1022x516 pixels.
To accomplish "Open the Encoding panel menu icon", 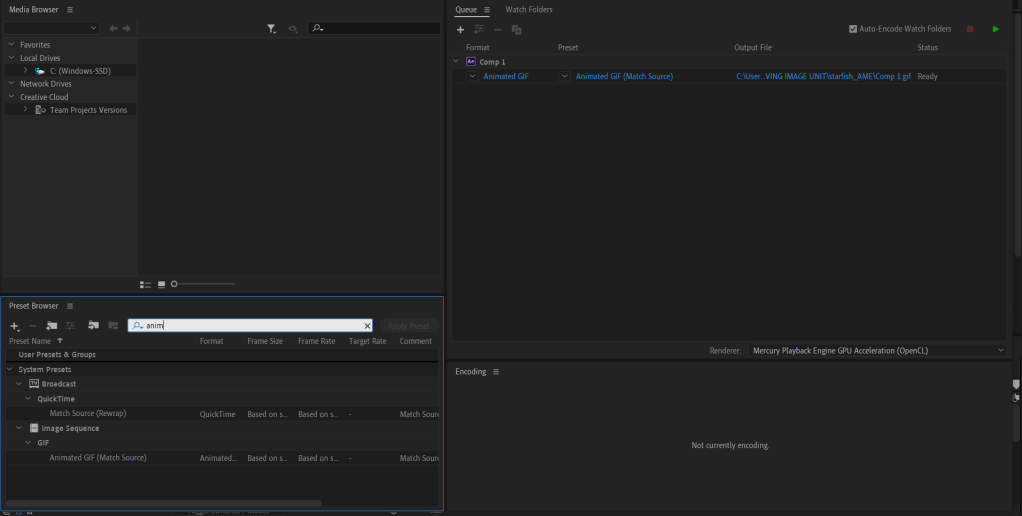I will [x=496, y=372].
